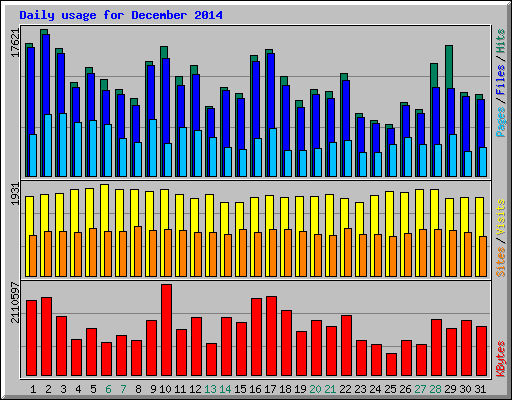Click the 1931 visits axis value
512x400 pixels.
(15, 194)
